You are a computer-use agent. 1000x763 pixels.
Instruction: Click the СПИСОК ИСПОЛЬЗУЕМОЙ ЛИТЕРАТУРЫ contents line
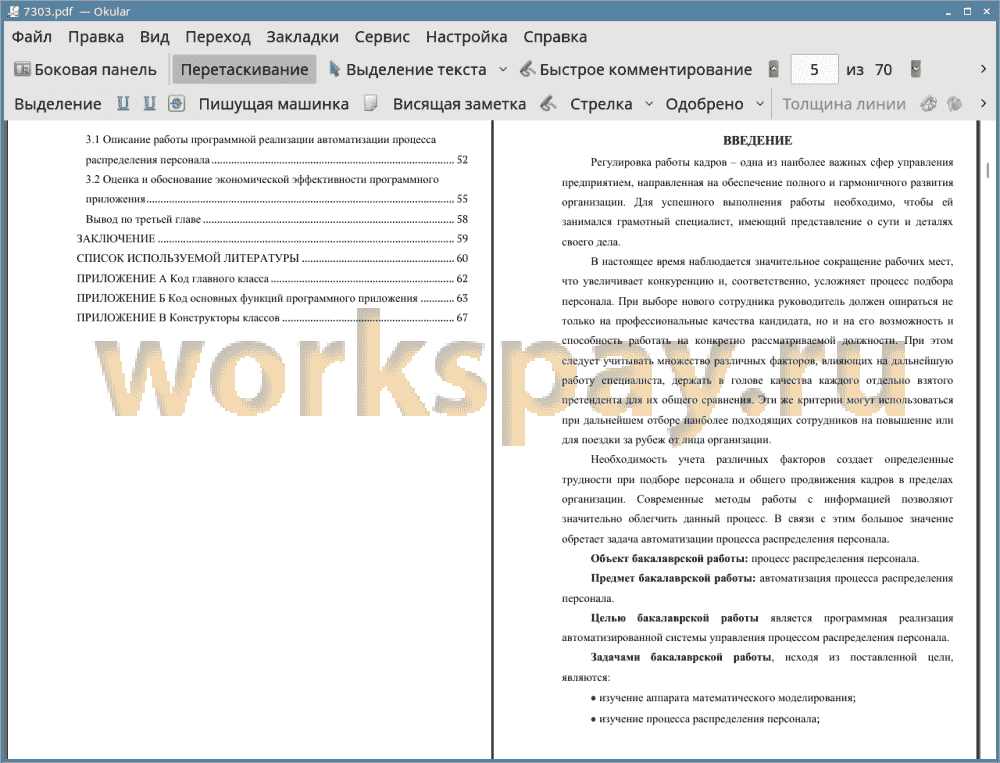click(x=272, y=258)
